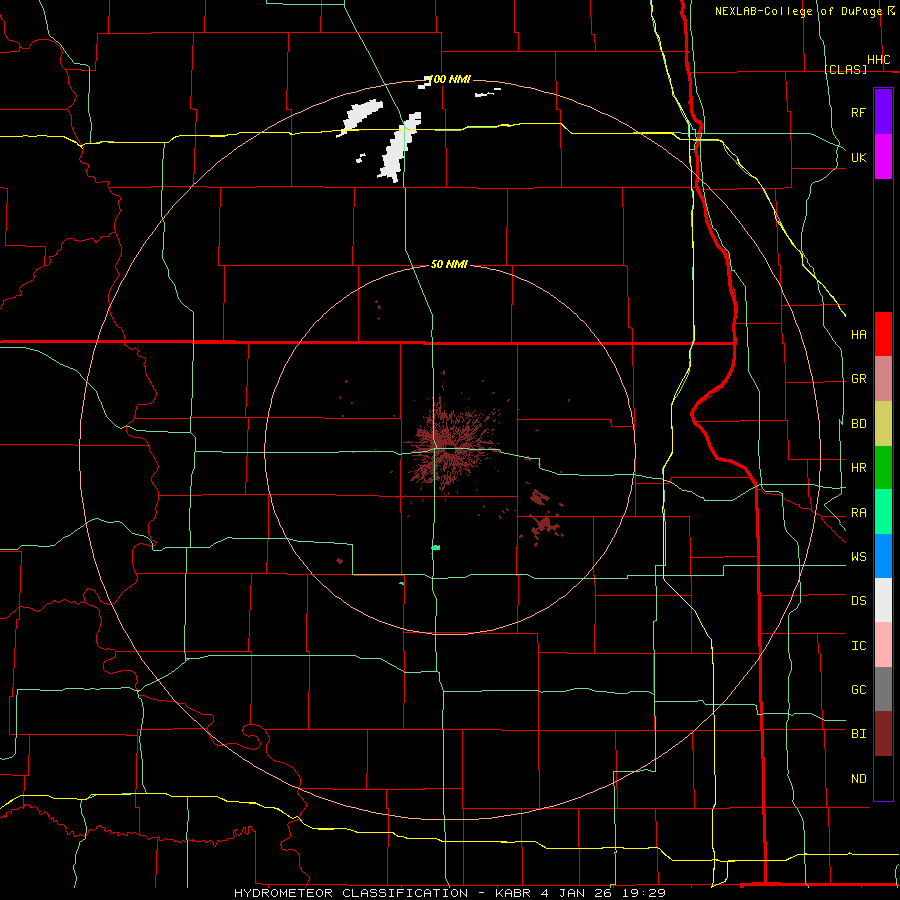
Task: Click the Hydrometeor Classification KABR title
Action: (x=449, y=893)
